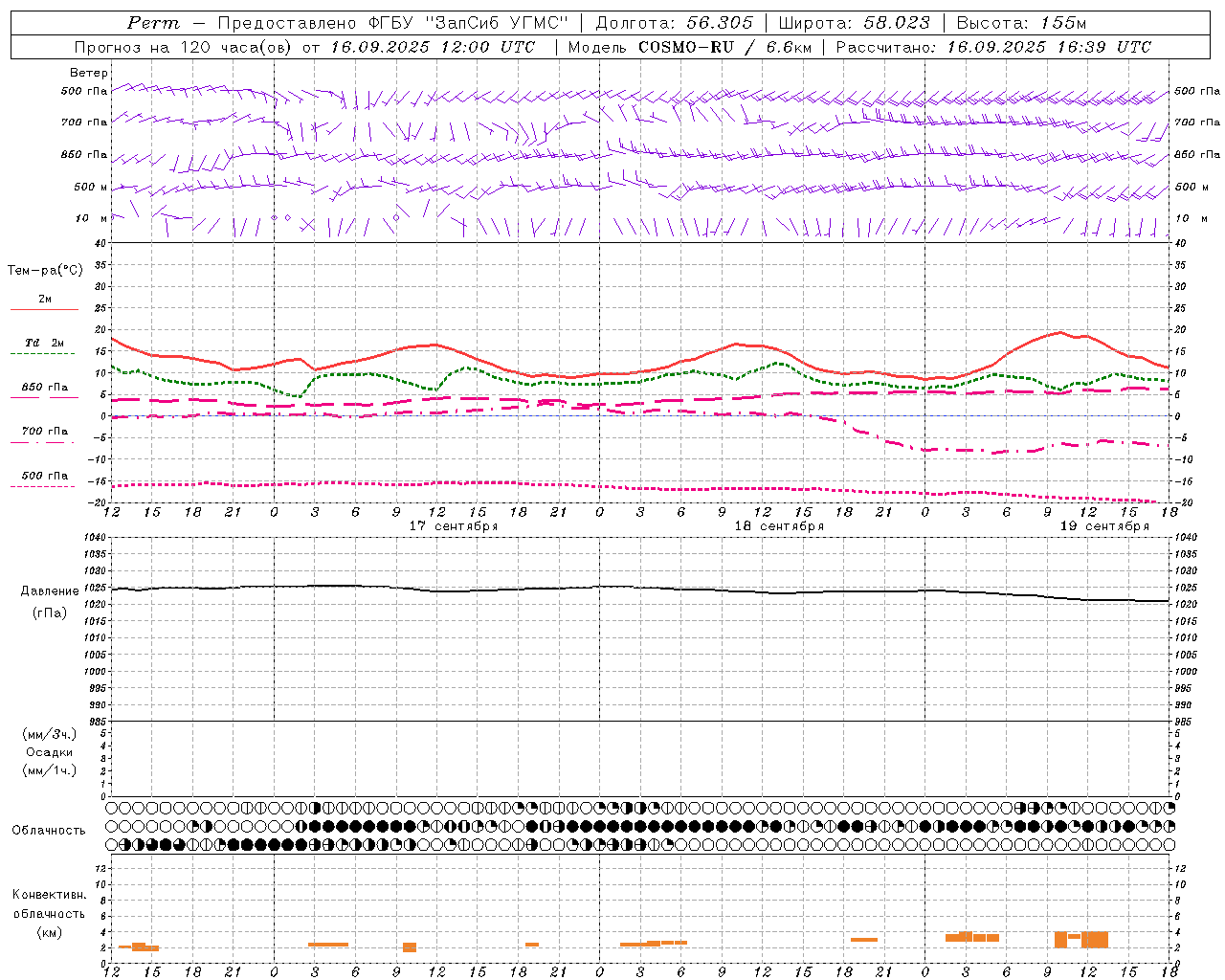
Task: Click the "Ветер" wind panel label
Action: pyautogui.click(x=89, y=73)
